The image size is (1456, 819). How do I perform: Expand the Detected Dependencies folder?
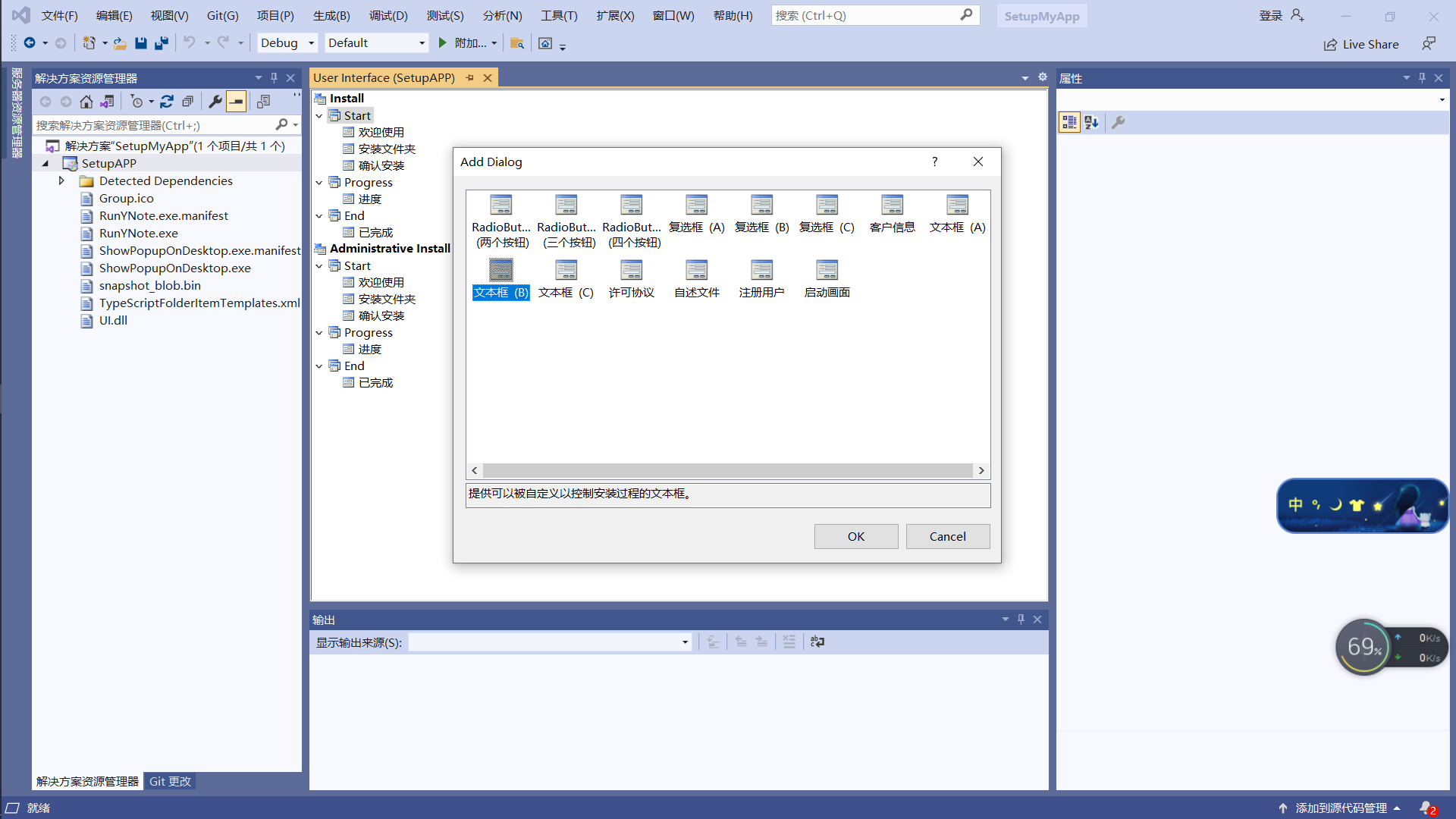coord(61,181)
